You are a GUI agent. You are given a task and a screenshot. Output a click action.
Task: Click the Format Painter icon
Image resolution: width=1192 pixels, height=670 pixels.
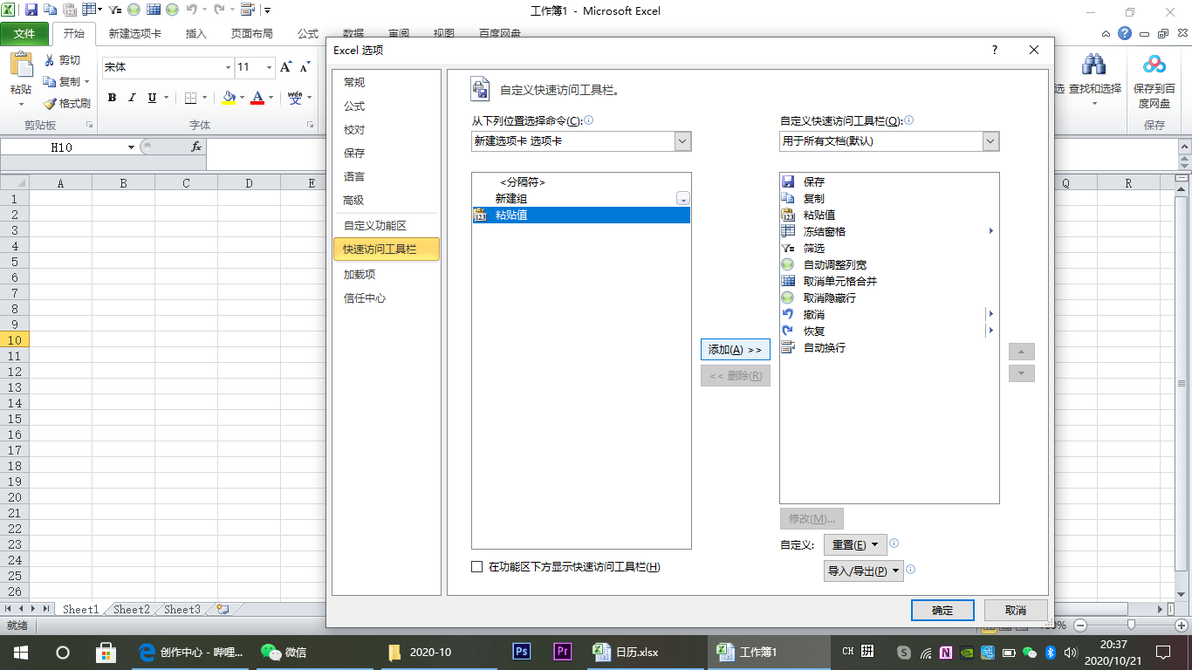click(50, 103)
